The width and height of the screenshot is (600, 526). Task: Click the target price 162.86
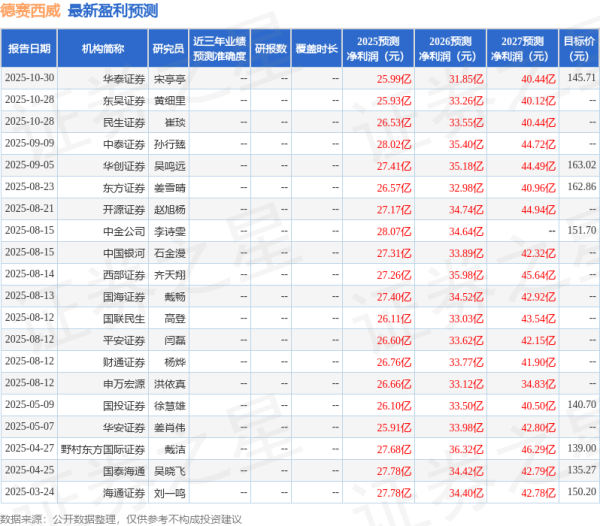point(582,187)
